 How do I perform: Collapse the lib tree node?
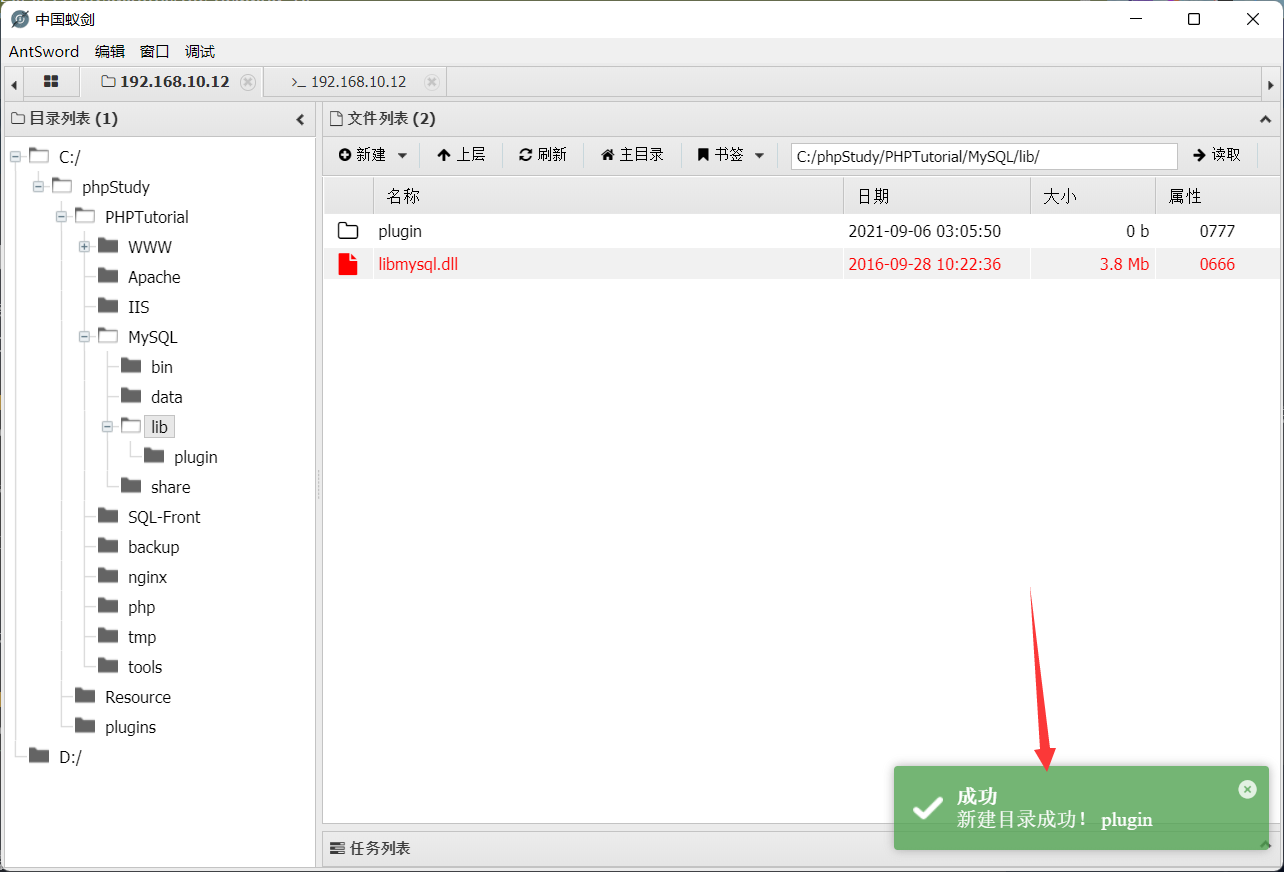107,426
